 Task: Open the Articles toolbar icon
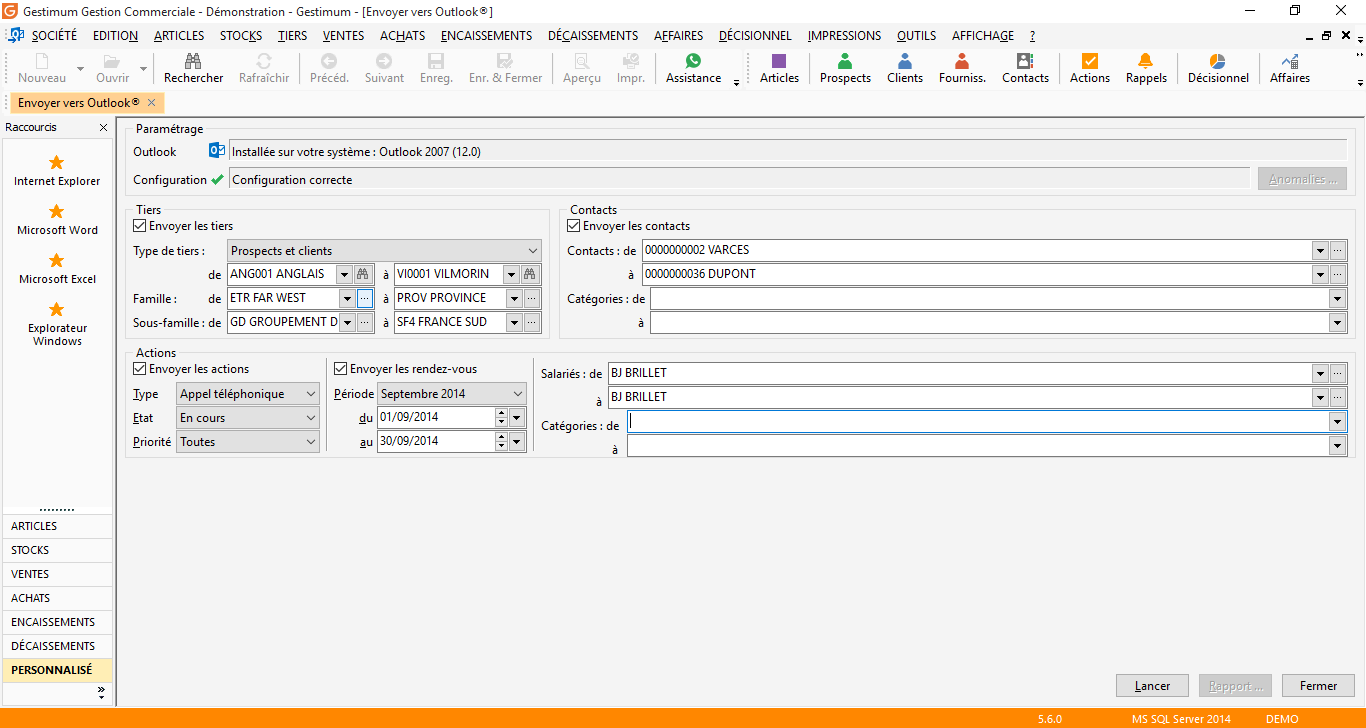(779, 61)
